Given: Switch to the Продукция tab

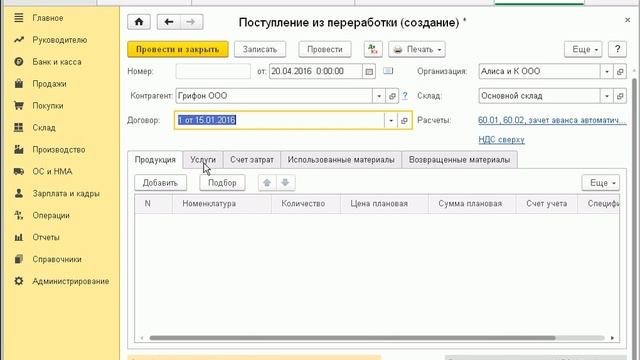Looking at the screenshot, I should point(155,160).
